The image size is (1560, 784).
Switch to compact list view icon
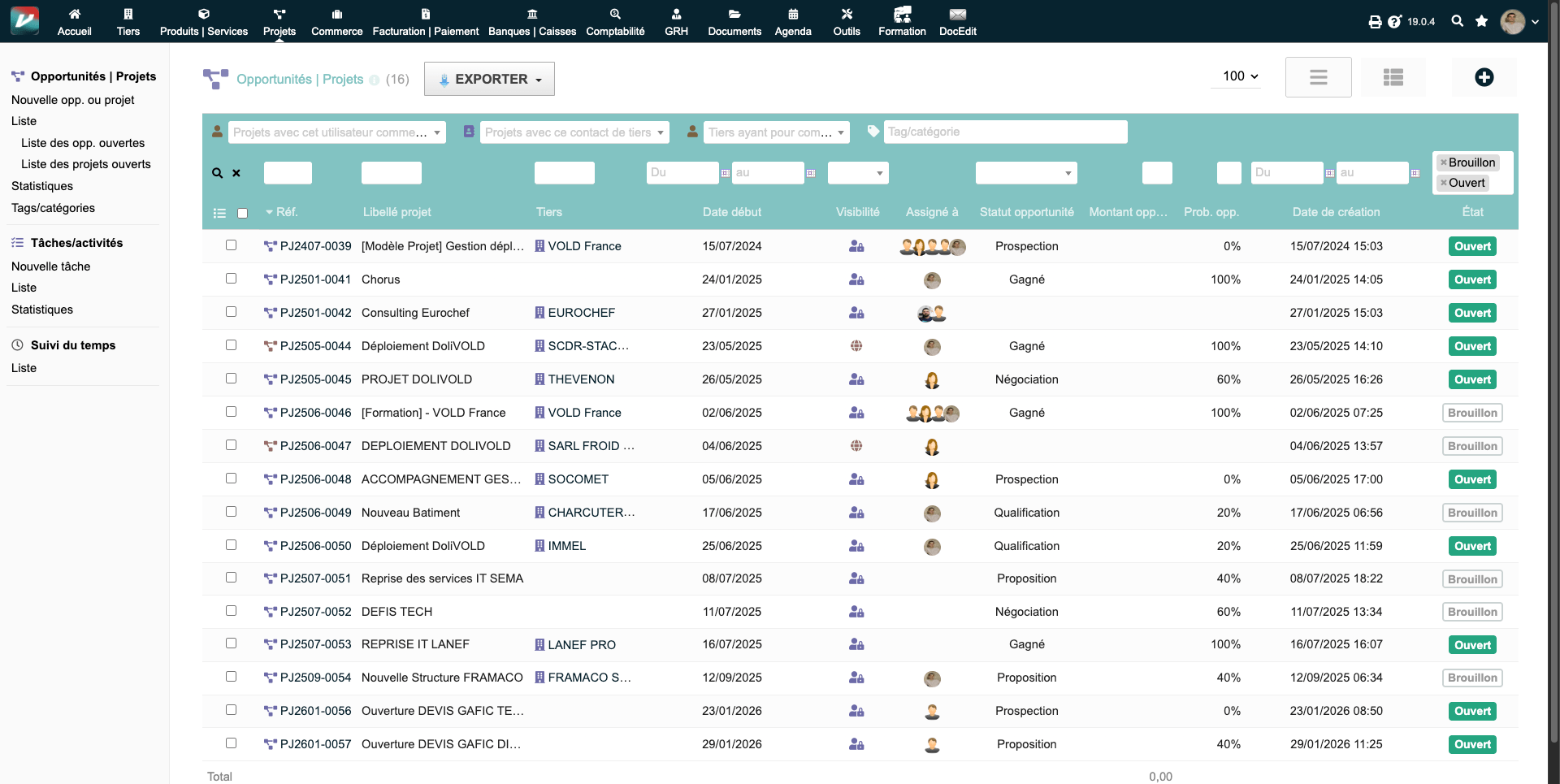(1318, 77)
